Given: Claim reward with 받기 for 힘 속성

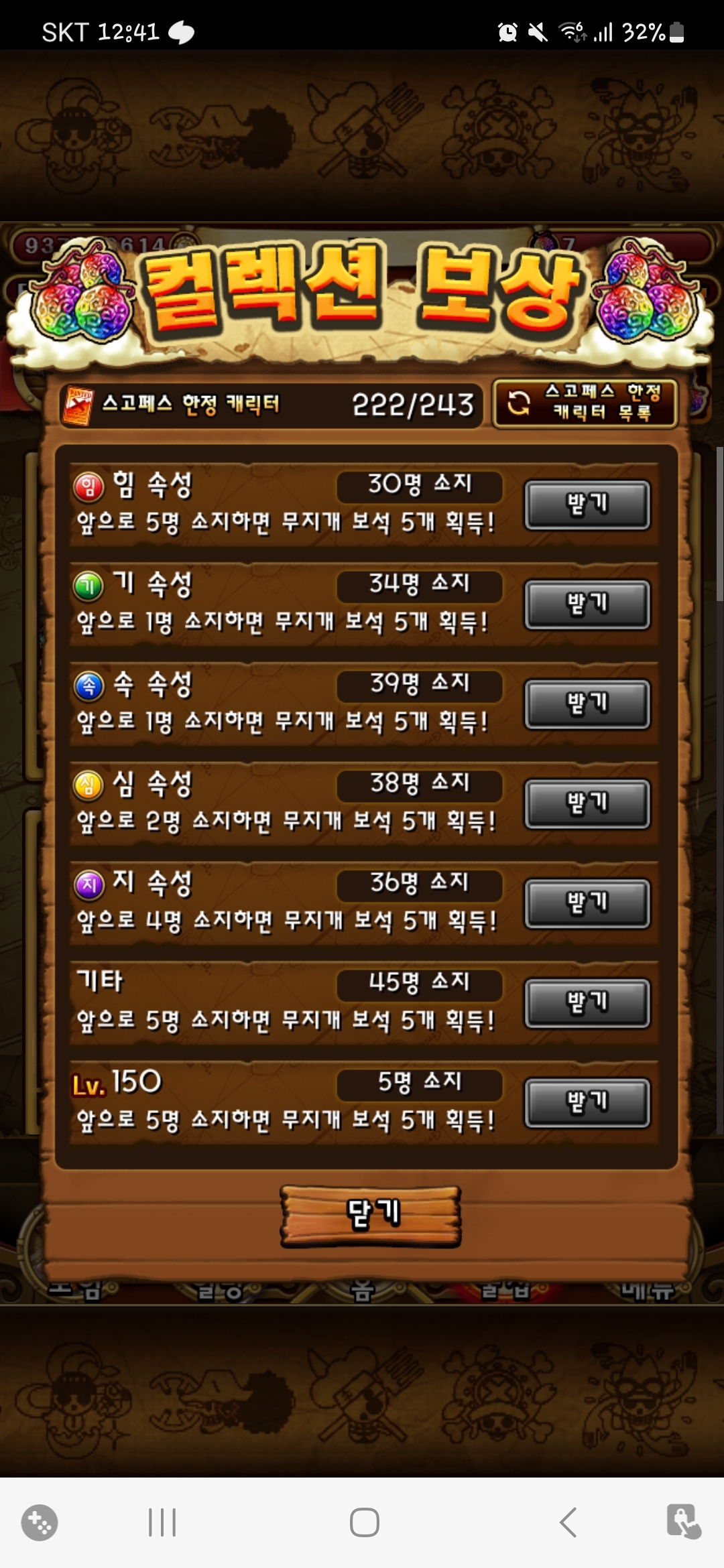Looking at the screenshot, I should 587,505.
